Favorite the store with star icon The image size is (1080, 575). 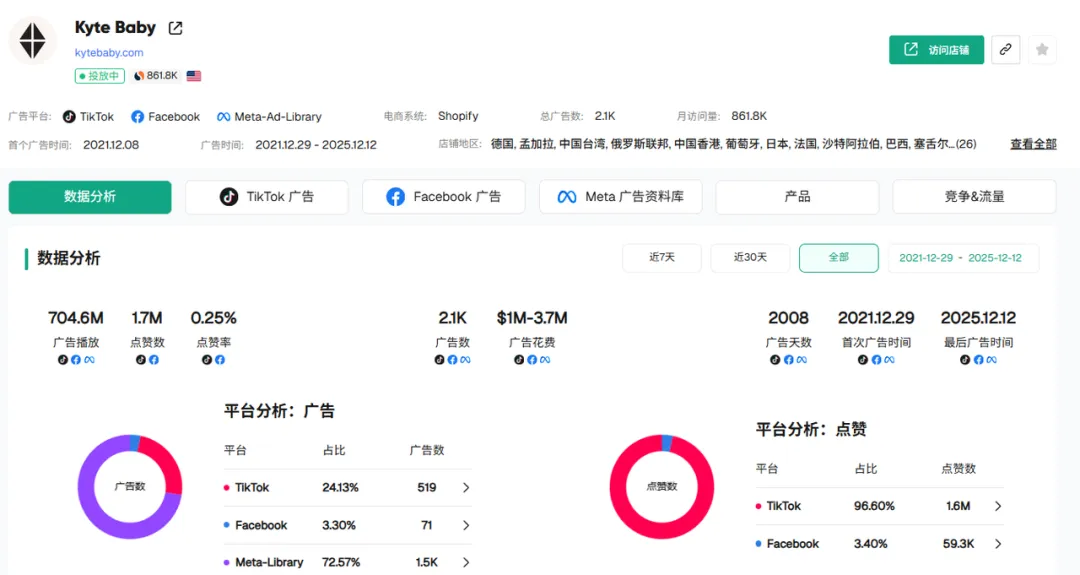pyautogui.click(x=1042, y=50)
